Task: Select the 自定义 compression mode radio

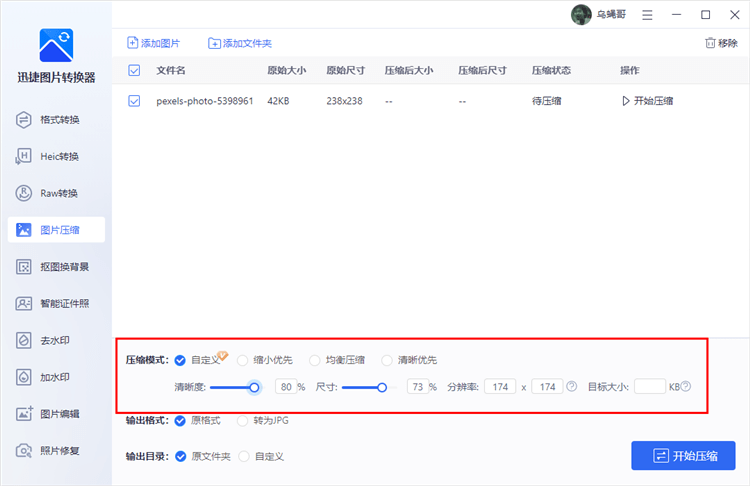Action: coord(180,360)
